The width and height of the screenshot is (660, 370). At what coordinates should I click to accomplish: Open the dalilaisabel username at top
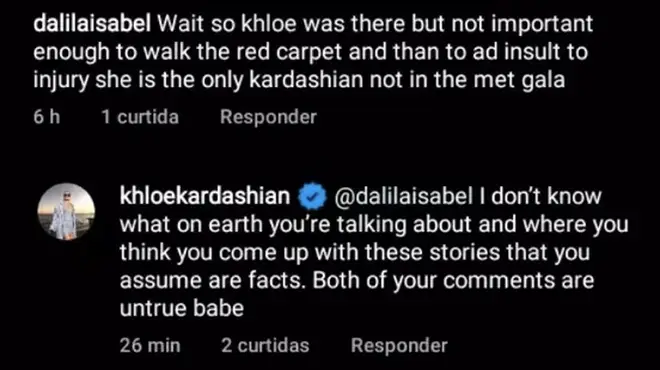tap(92, 24)
